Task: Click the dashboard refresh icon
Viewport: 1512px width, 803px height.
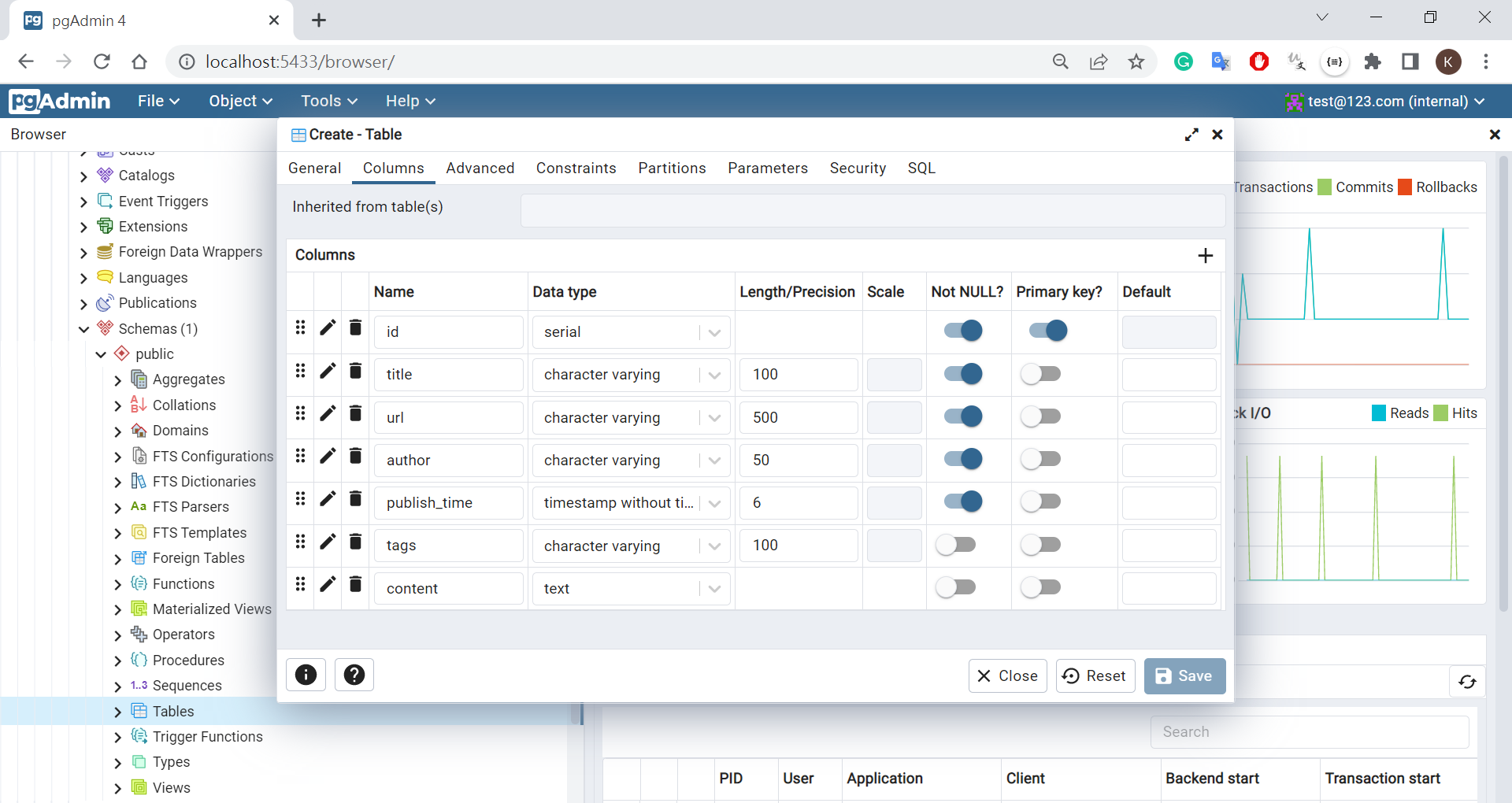Action: click(x=1467, y=682)
